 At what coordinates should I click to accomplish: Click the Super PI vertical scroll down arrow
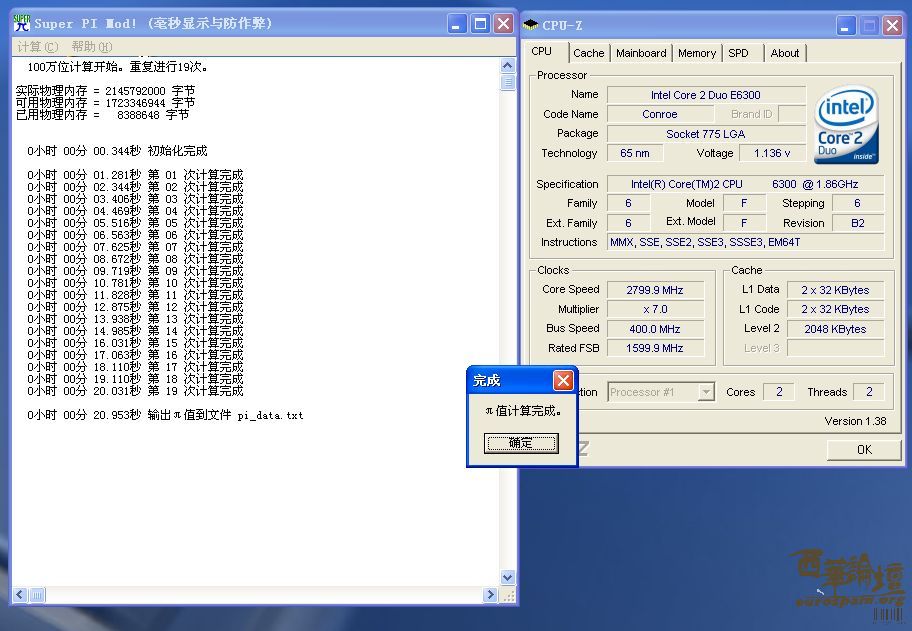(507, 578)
